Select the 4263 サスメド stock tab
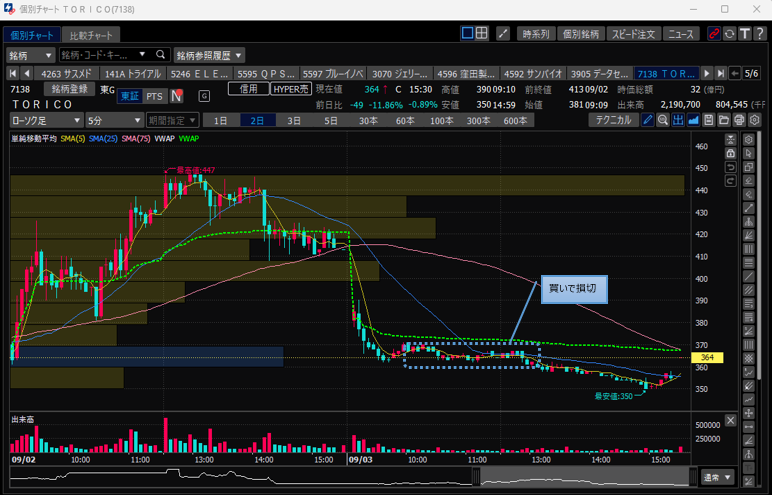 [61, 73]
